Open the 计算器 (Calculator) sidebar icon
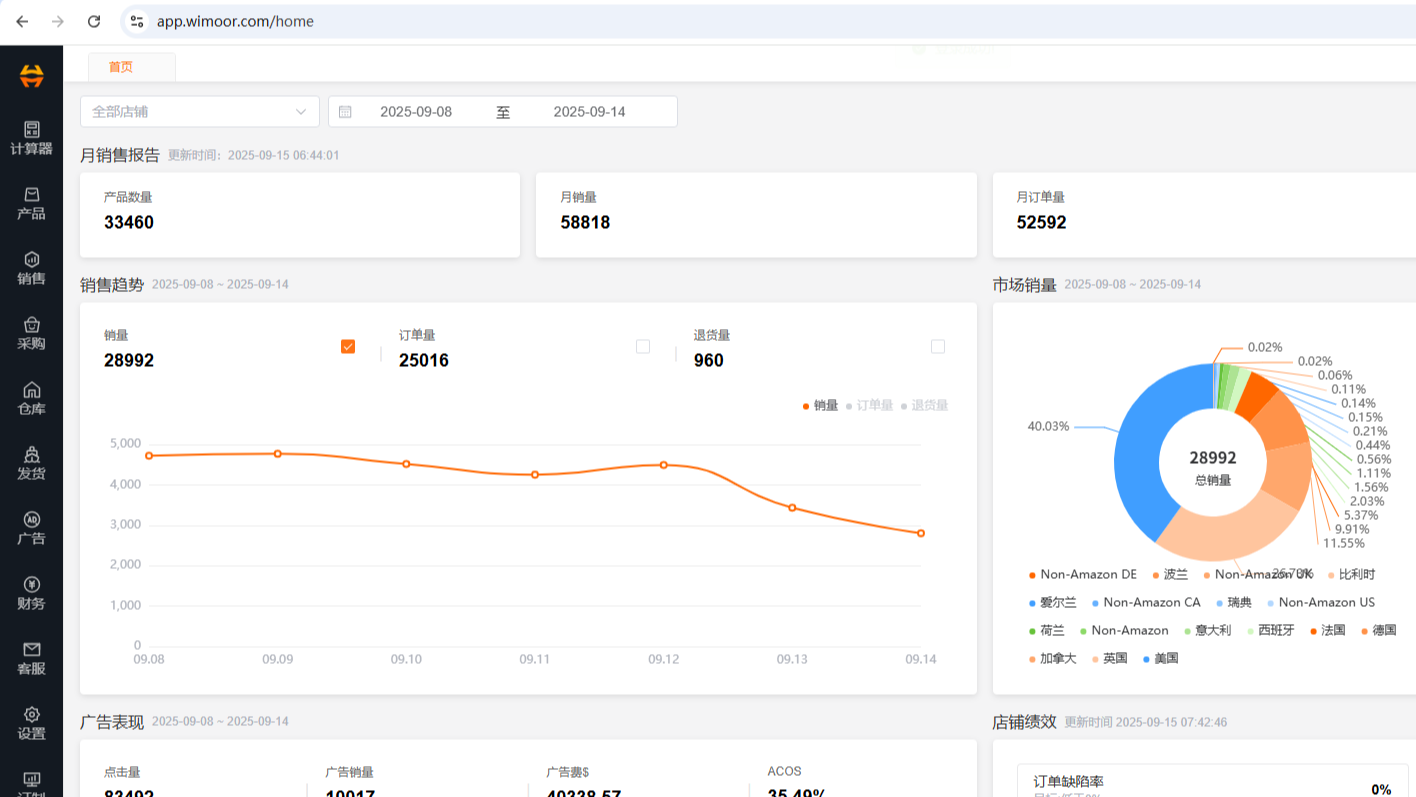 [31, 138]
